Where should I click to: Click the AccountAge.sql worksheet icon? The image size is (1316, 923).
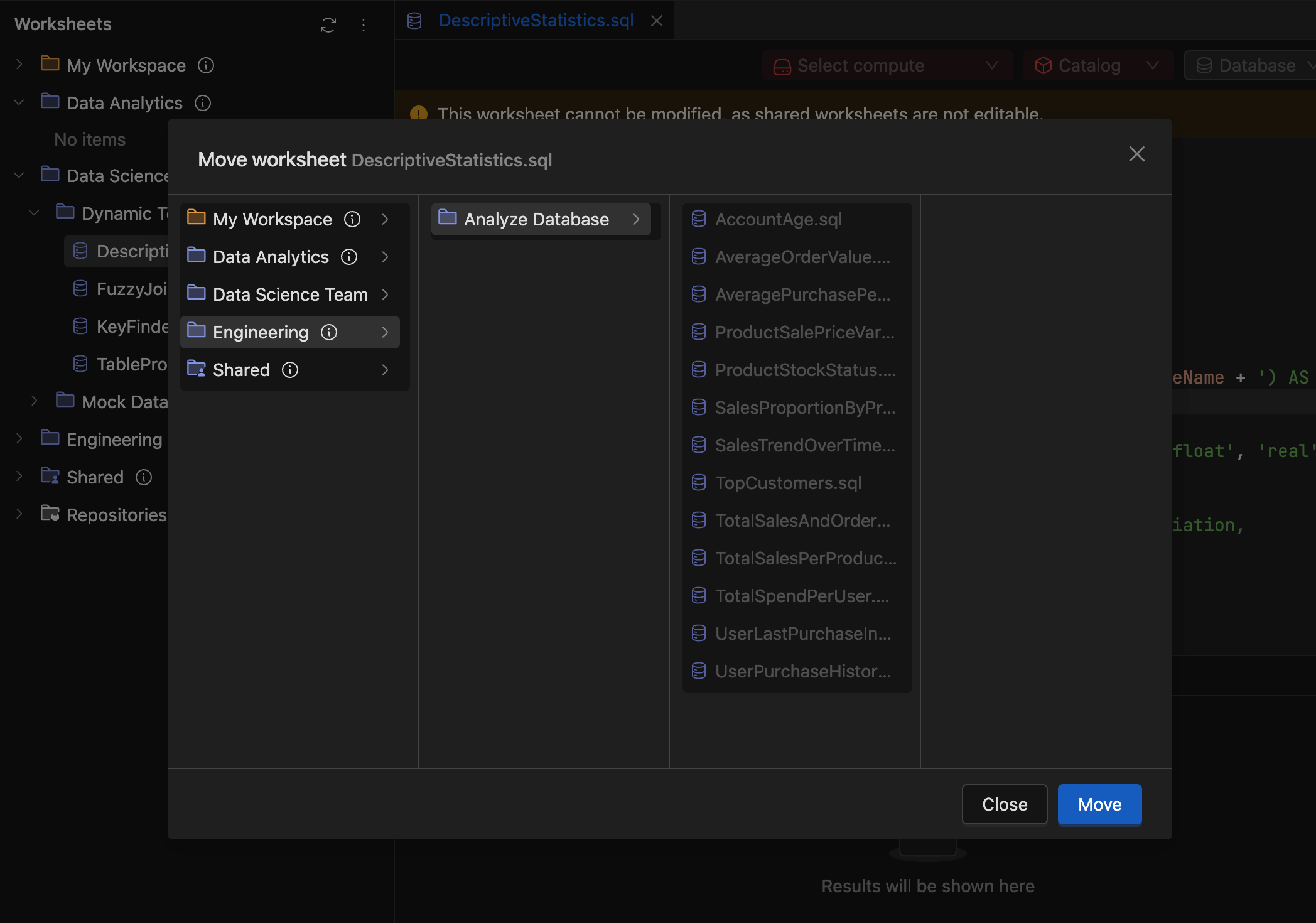point(699,219)
